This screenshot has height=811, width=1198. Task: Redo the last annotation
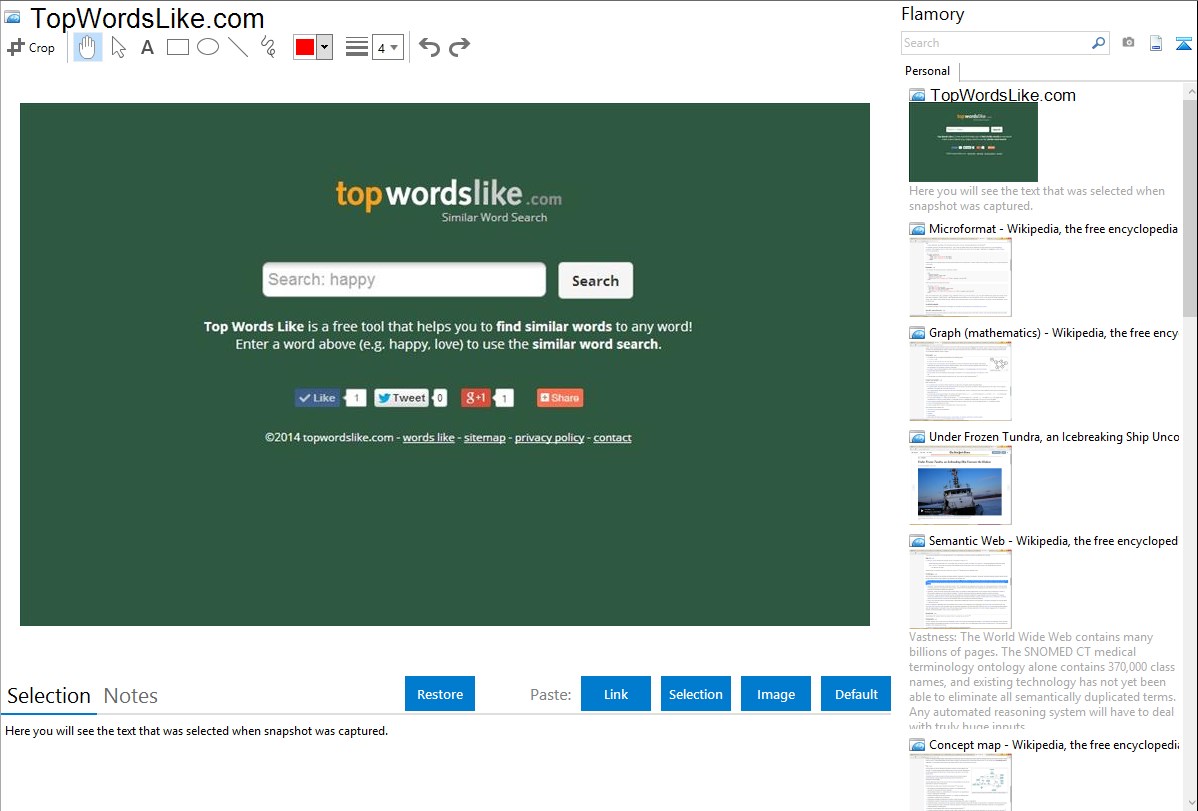pyautogui.click(x=459, y=47)
